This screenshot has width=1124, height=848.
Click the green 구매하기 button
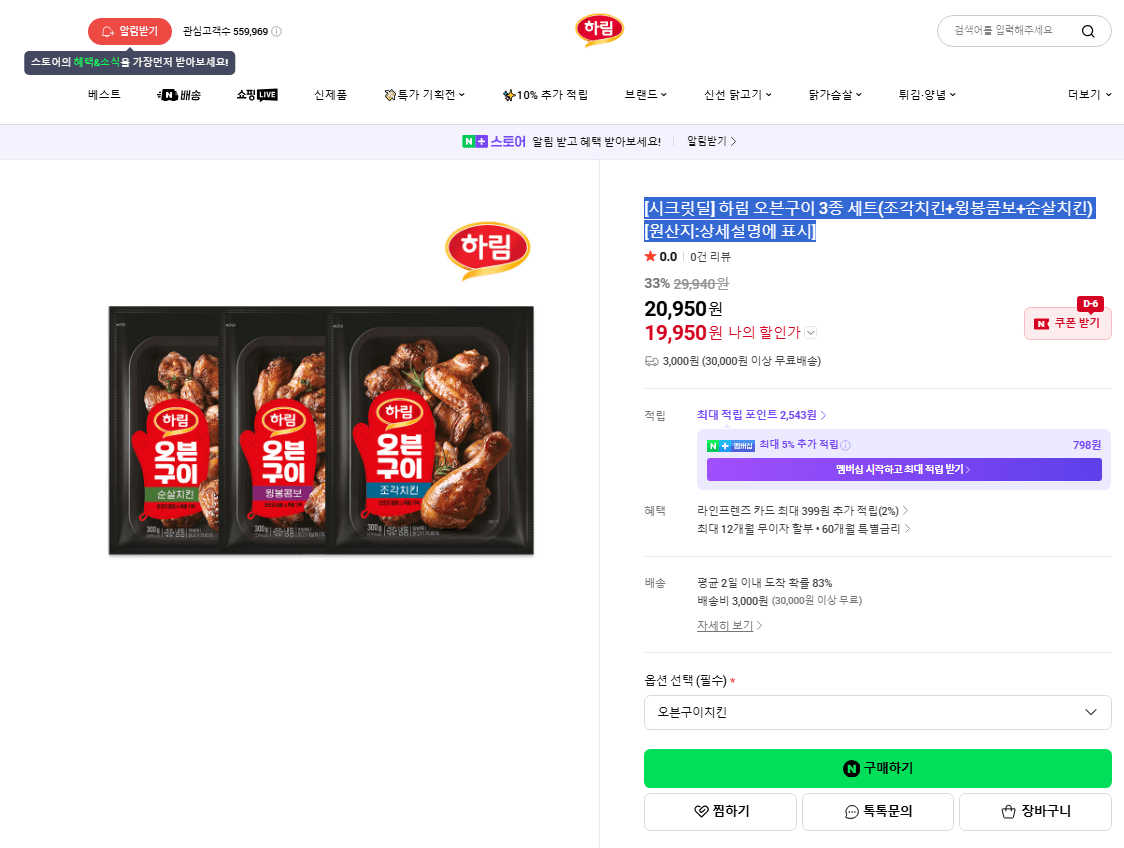pos(877,768)
